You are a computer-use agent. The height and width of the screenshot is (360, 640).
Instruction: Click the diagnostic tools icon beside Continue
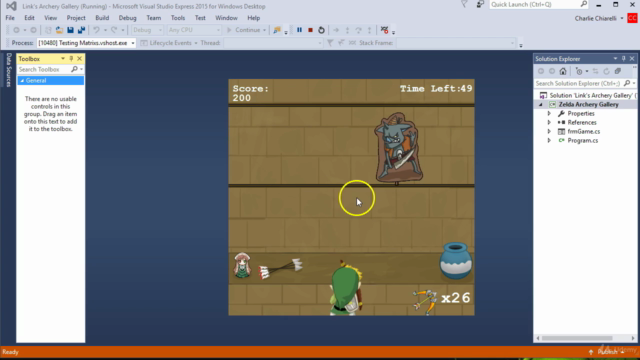pos(277,30)
